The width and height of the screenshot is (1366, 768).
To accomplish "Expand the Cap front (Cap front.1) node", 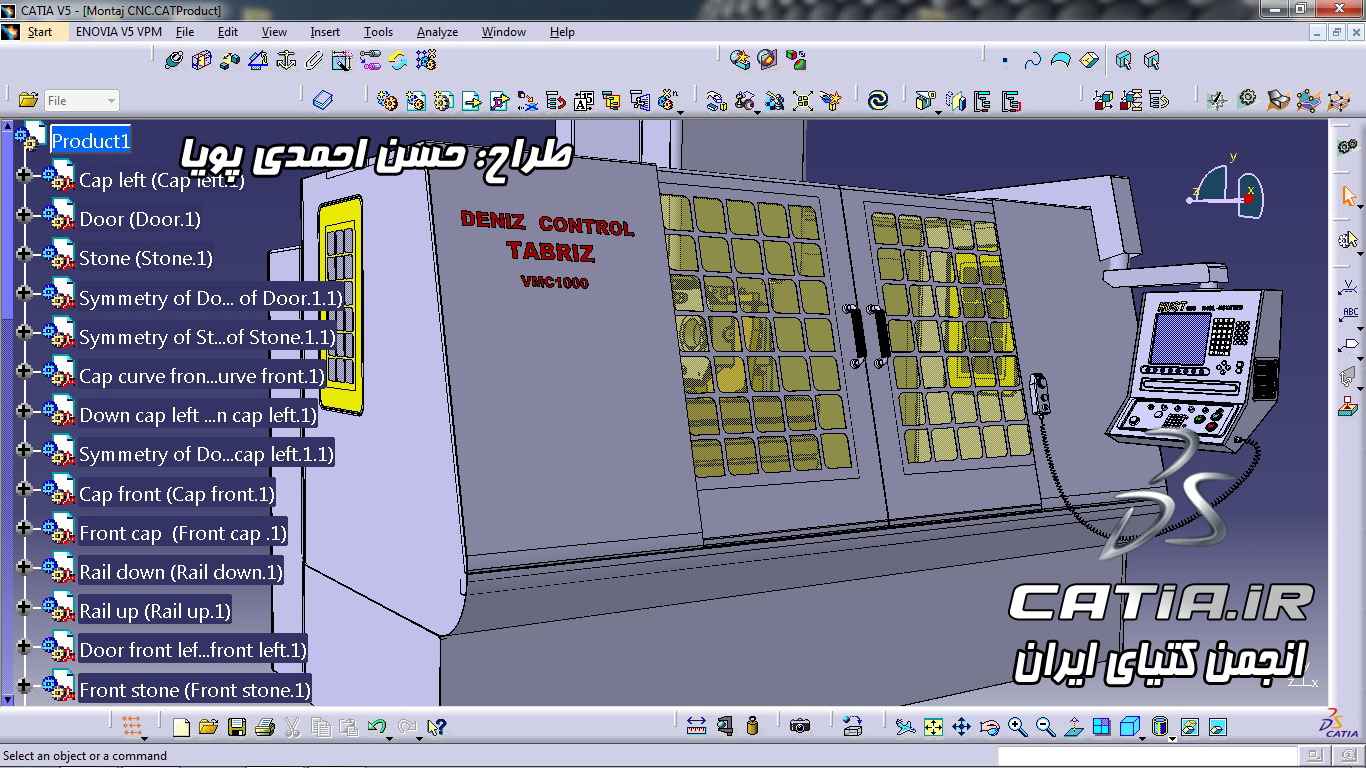I will (x=24, y=490).
